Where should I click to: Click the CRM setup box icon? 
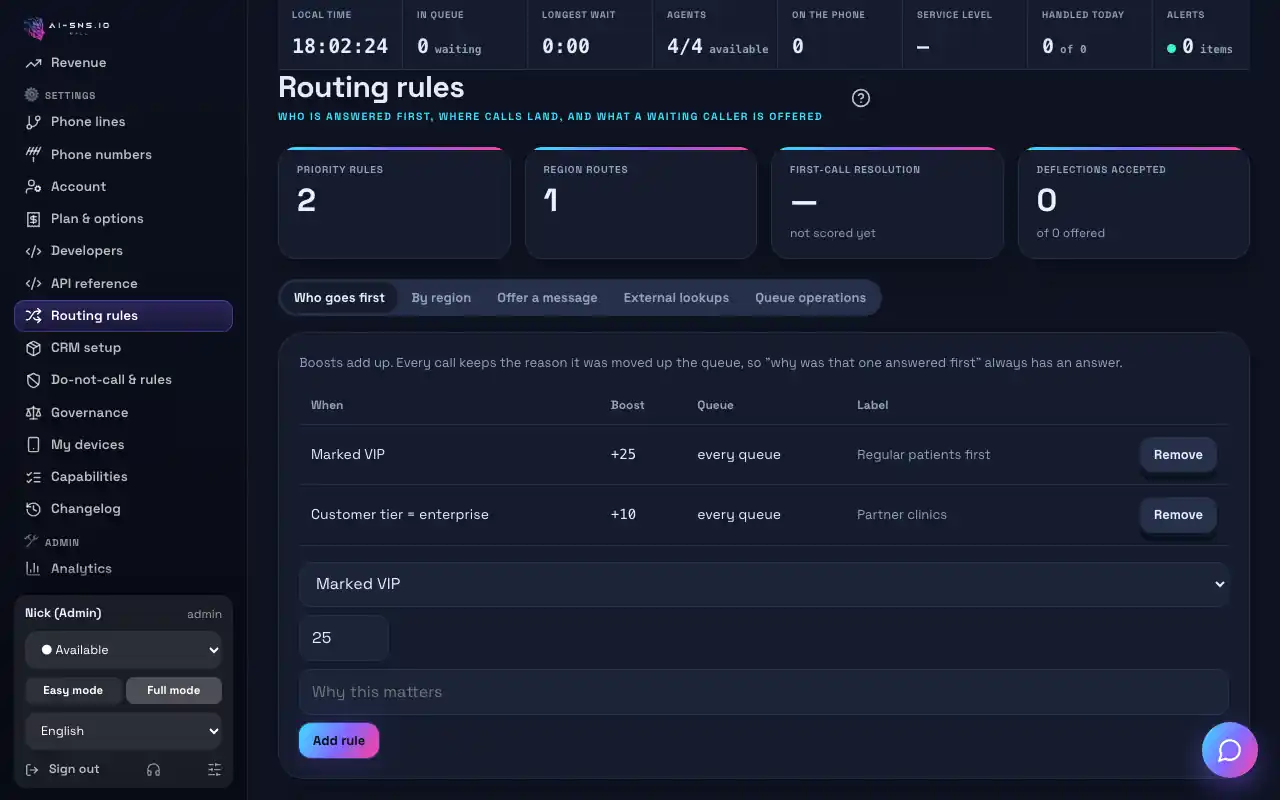[x=33, y=348]
